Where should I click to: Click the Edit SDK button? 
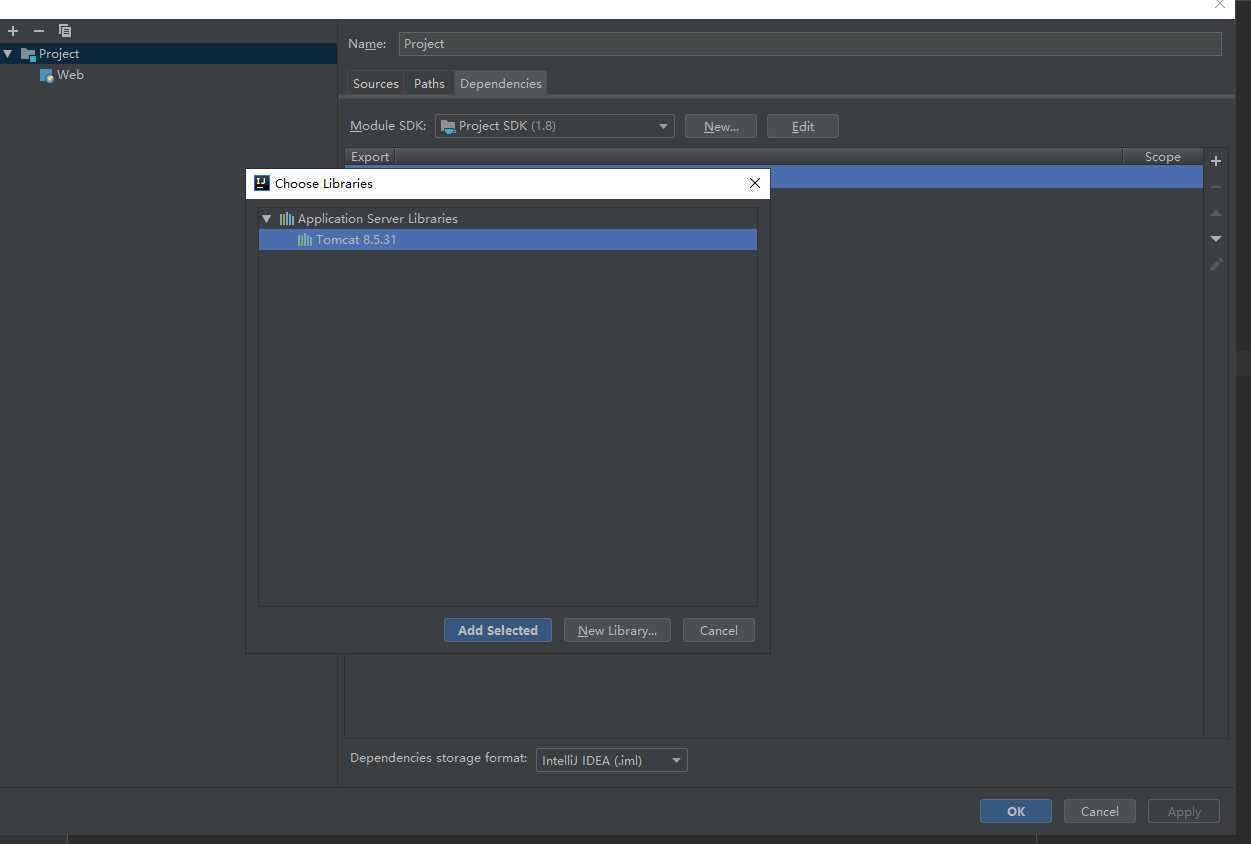coord(803,126)
